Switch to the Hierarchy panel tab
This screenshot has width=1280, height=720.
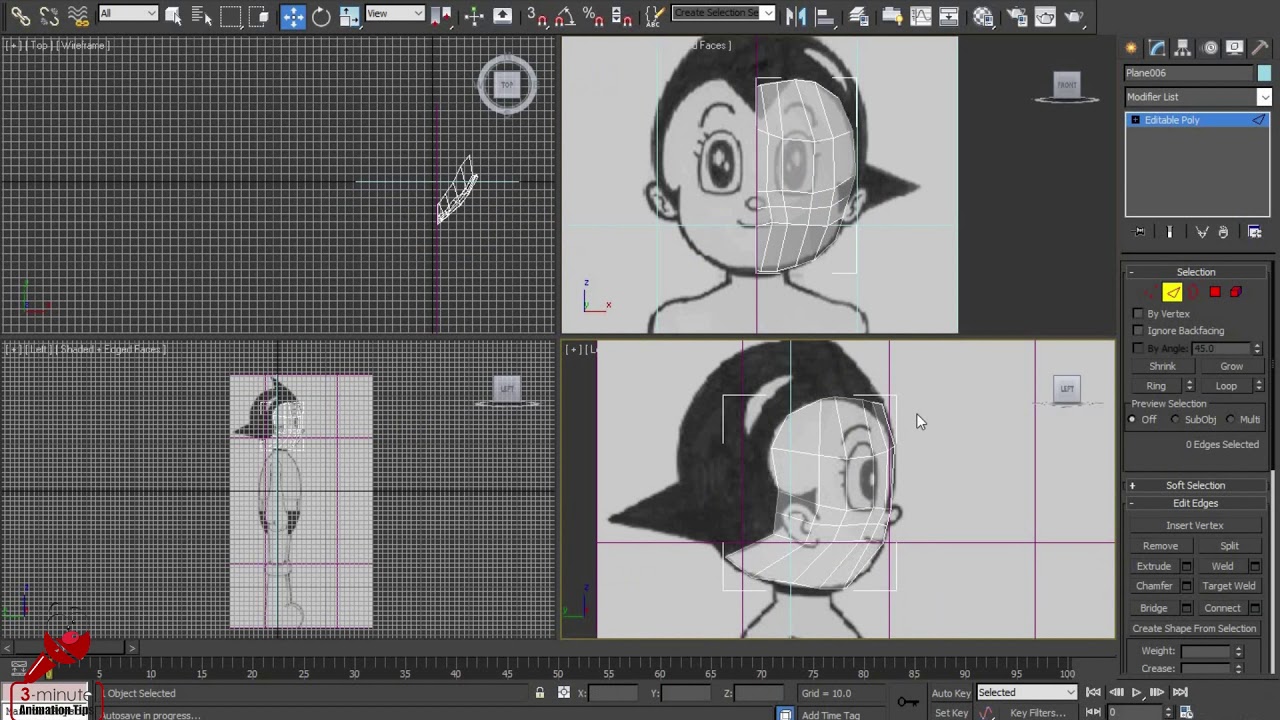(x=1183, y=47)
